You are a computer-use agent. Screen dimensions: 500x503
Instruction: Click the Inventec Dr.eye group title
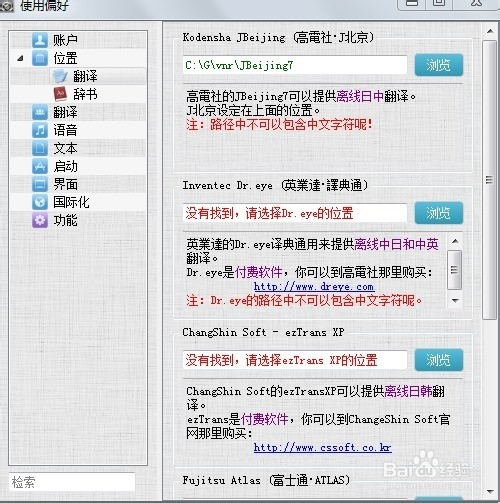275,185
